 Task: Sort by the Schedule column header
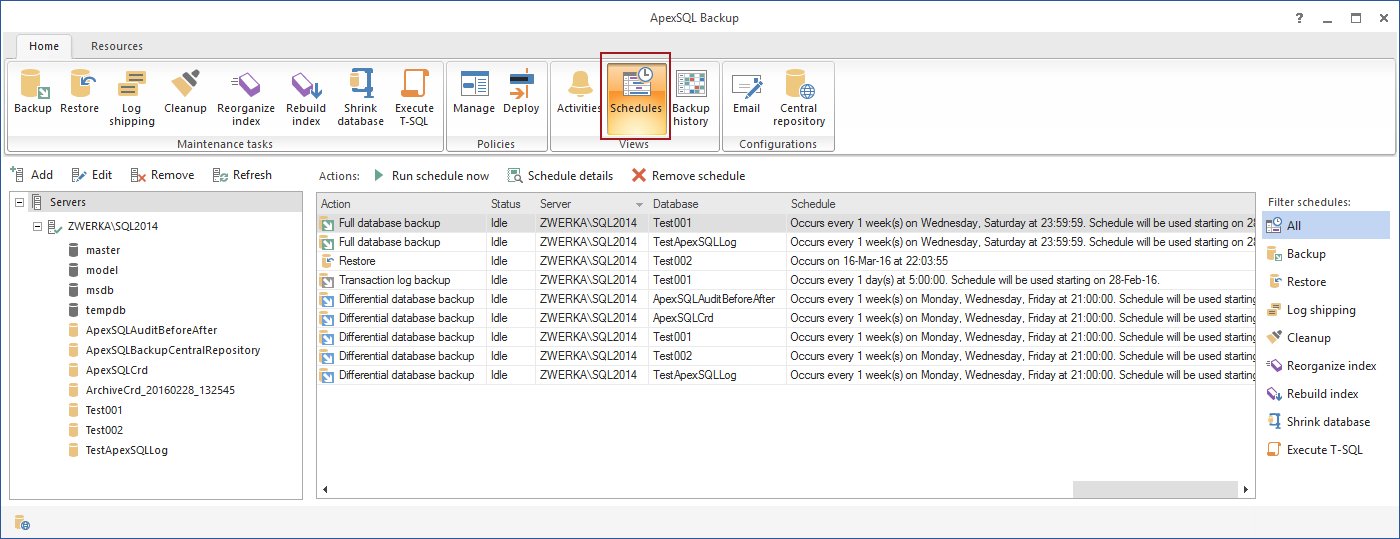coord(1020,204)
